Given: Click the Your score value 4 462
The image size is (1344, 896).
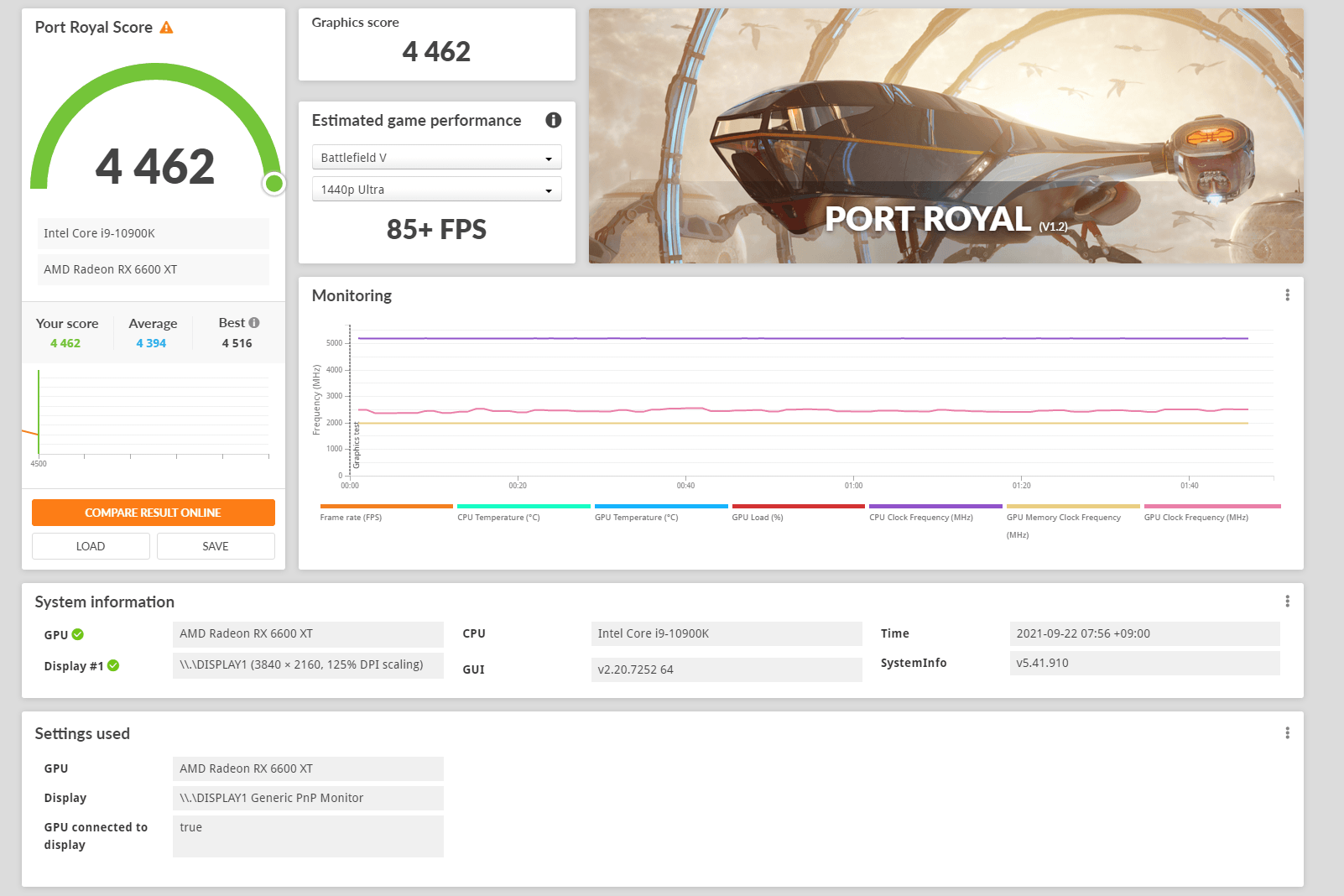Looking at the screenshot, I should tap(65, 343).
